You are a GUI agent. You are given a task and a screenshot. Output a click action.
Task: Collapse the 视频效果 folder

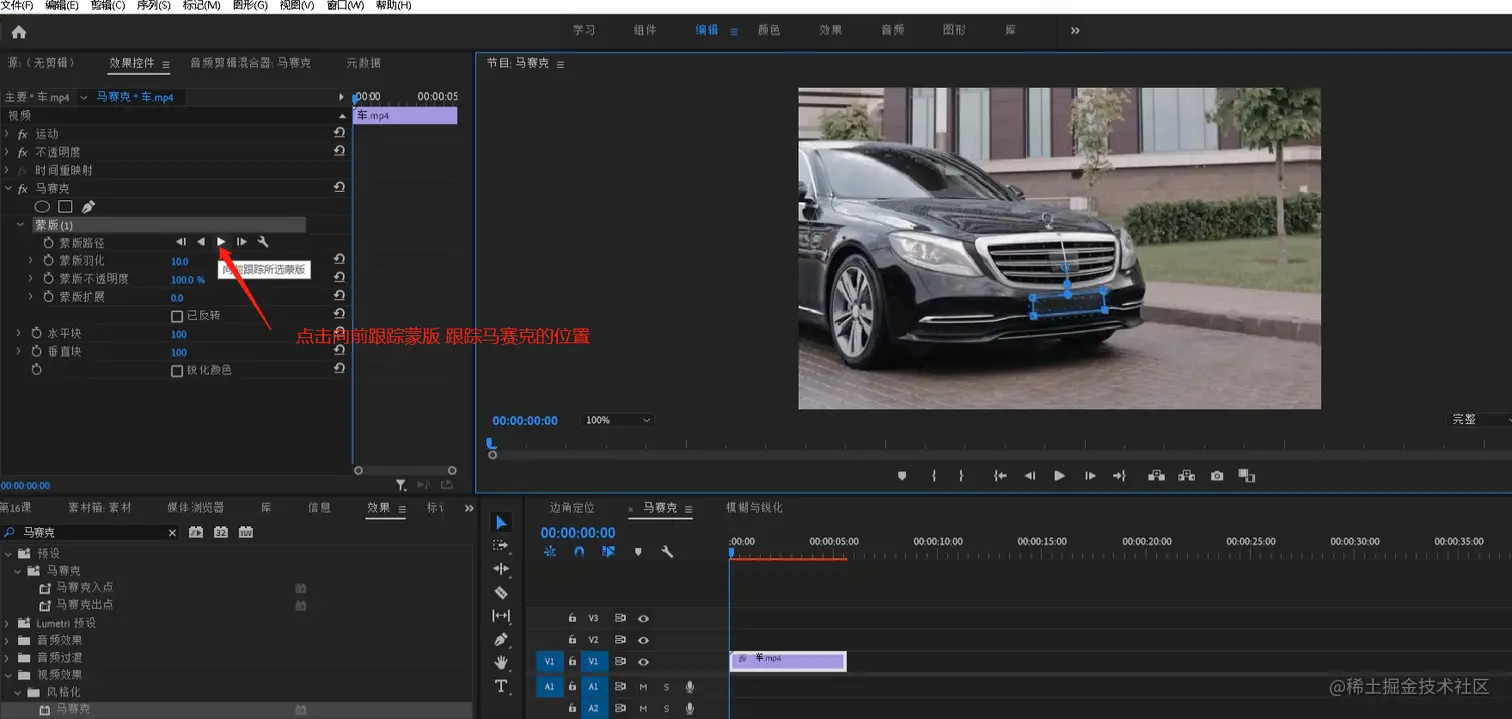point(9,675)
